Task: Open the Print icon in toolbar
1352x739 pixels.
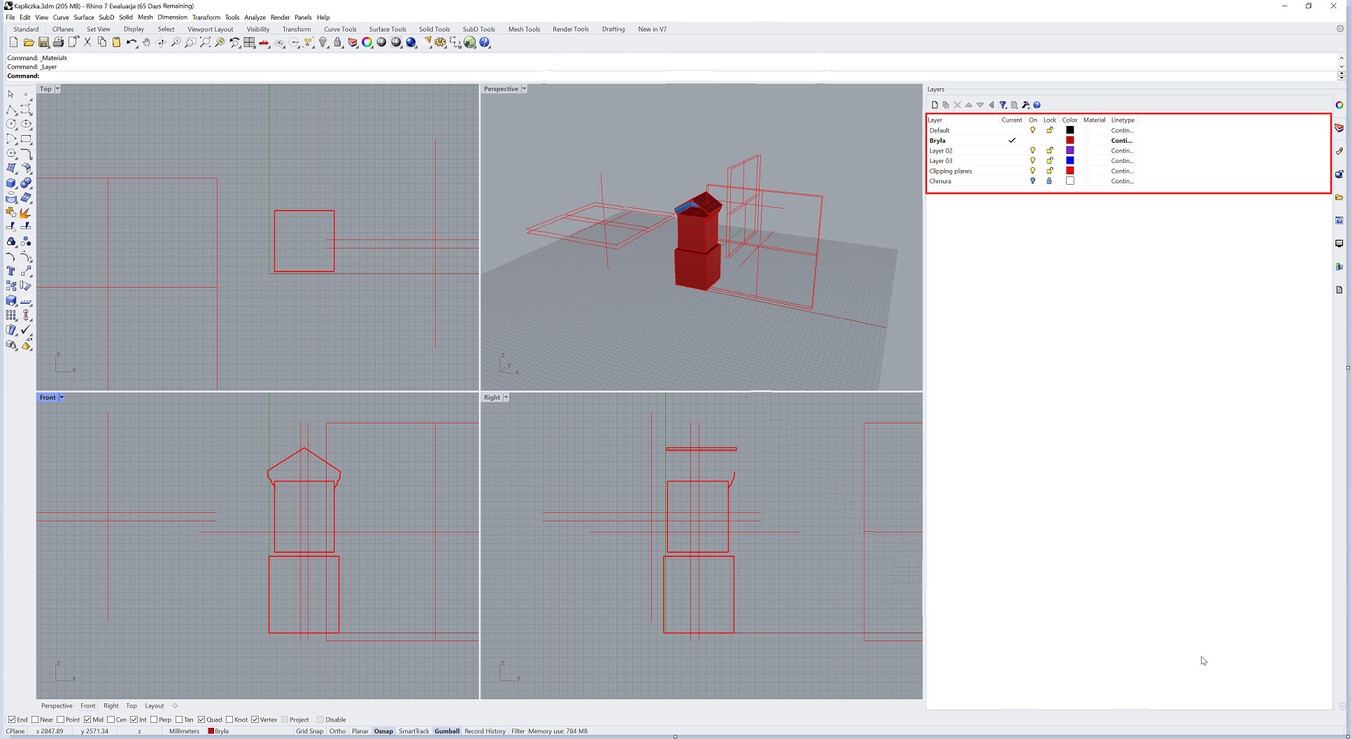Action: [58, 43]
